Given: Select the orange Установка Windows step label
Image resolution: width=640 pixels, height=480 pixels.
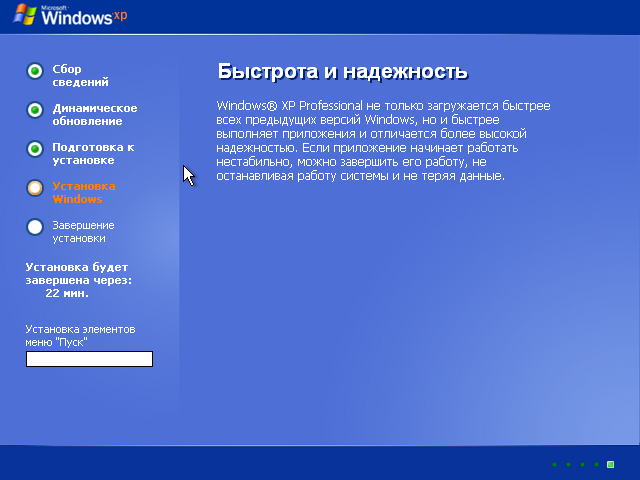Looking at the screenshot, I should (x=84, y=193).
